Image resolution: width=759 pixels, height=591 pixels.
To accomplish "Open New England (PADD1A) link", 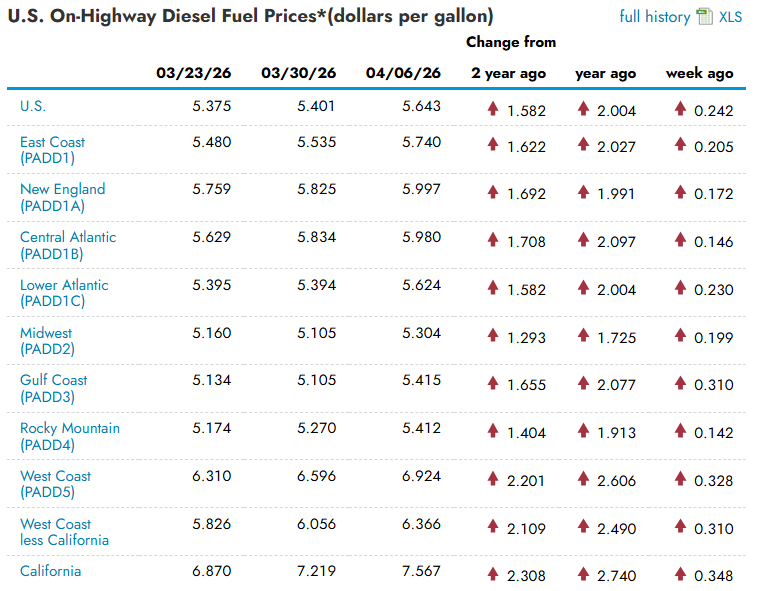I will point(62,197).
